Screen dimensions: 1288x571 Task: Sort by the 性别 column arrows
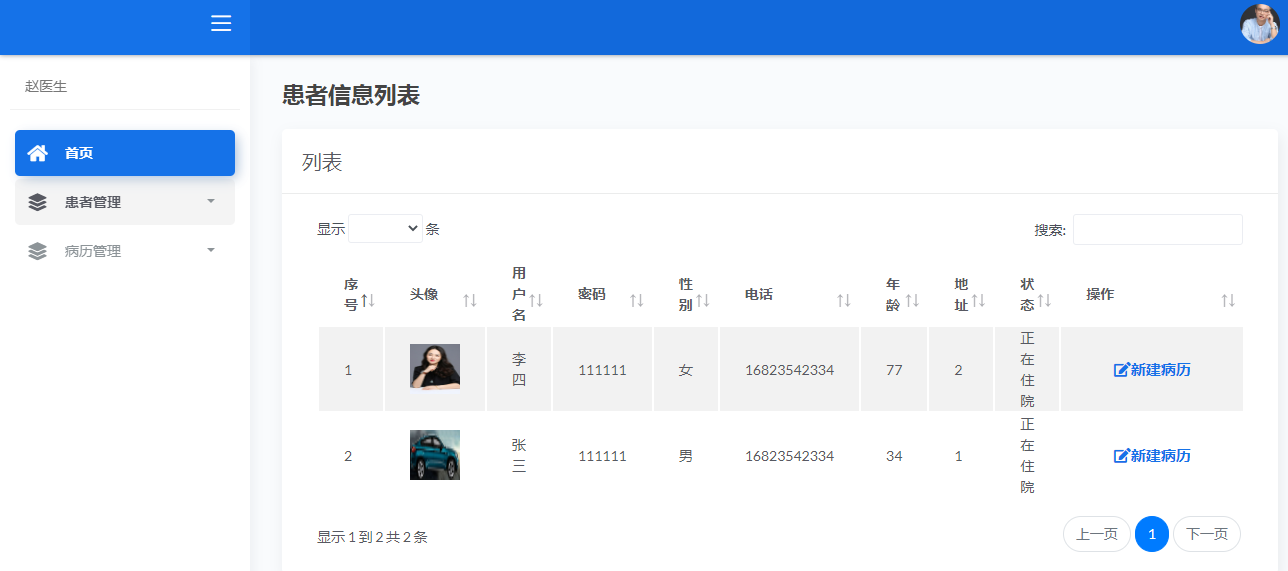(x=703, y=301)
